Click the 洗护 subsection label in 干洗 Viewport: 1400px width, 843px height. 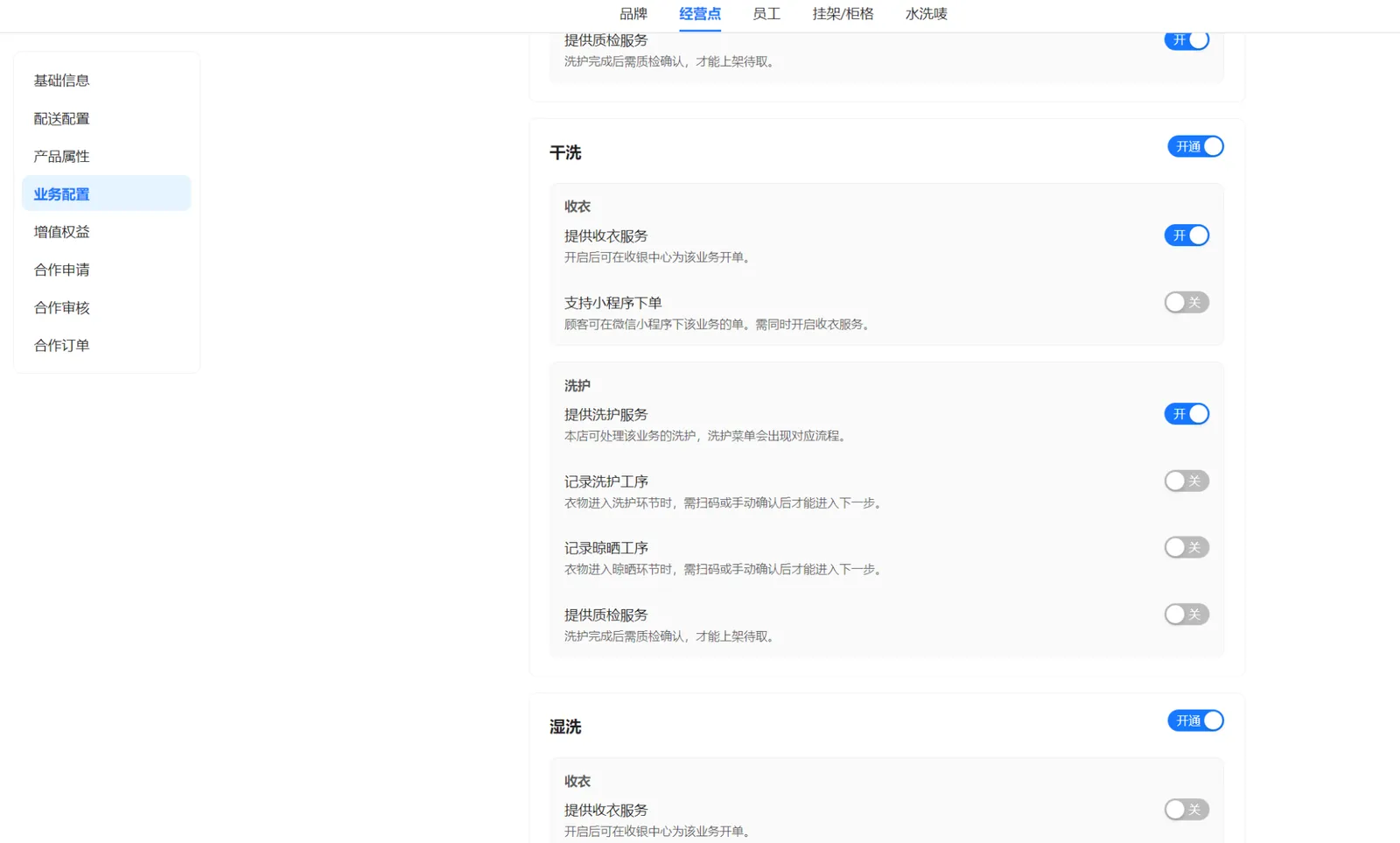click(577, 385)
